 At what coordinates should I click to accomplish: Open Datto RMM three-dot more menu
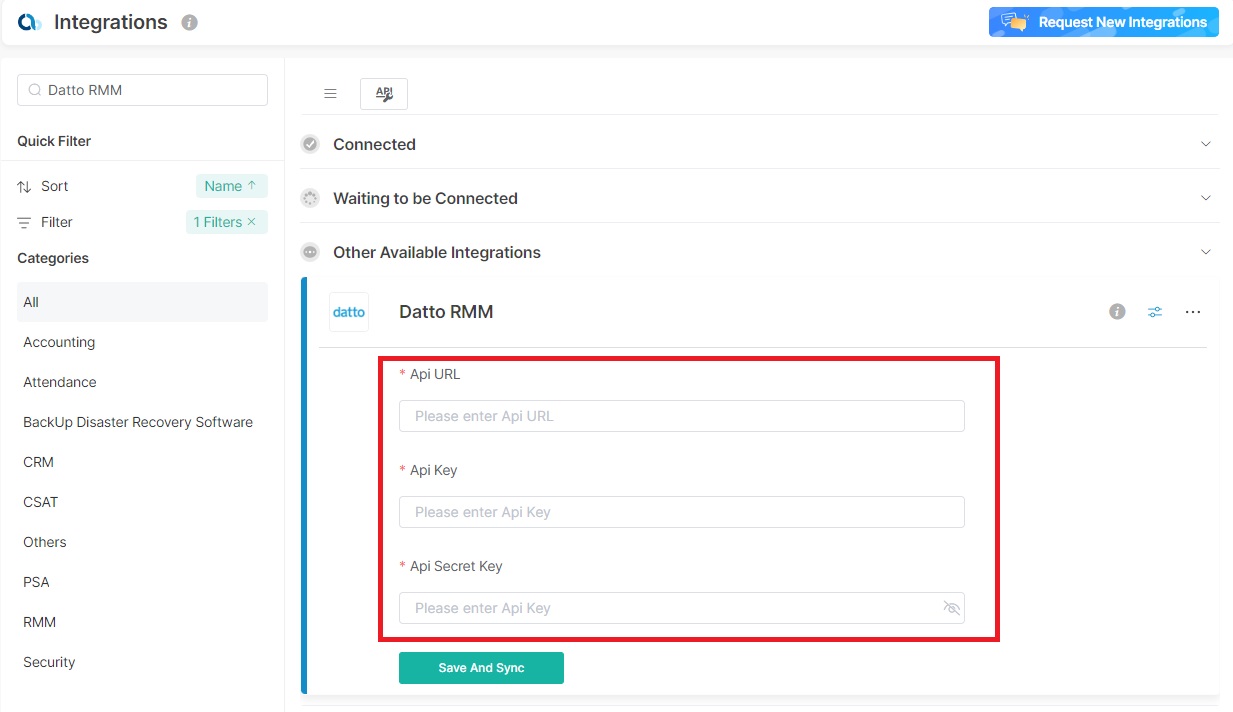(1192, 312)
